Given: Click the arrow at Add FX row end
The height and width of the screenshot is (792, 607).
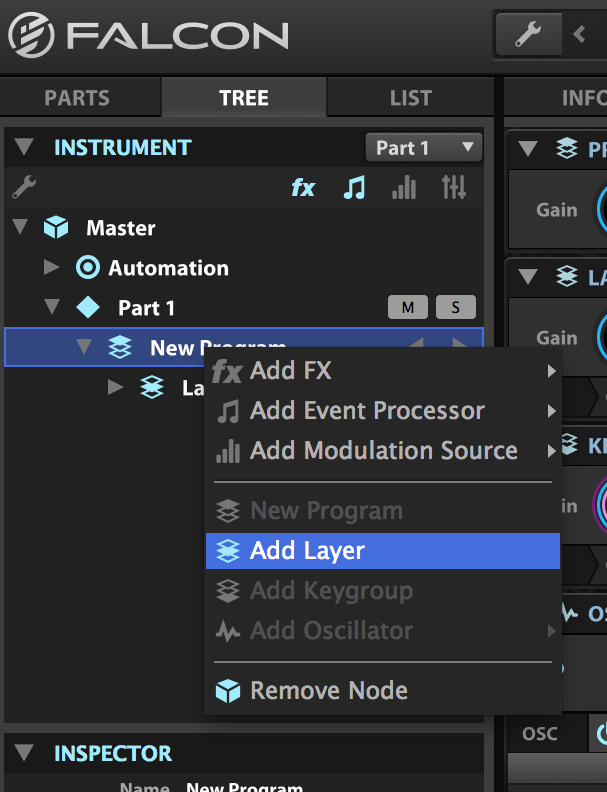Looking at the screenshot, I should click(x=551, y=371).
